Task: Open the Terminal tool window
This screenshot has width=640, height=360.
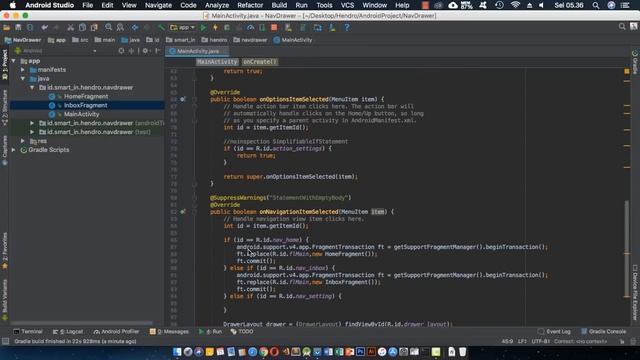Action: [x=28, y=331]
